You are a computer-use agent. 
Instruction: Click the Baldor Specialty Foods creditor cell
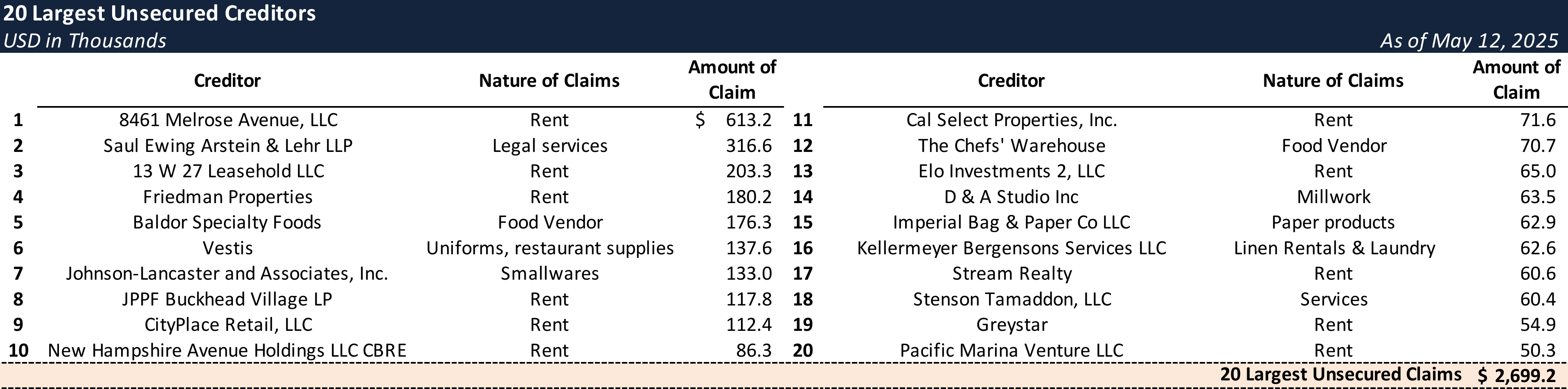pos(227,222)
